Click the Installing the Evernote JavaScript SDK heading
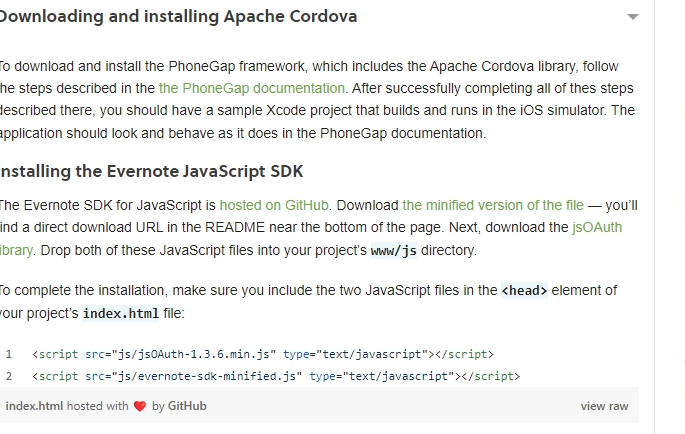 pos(151,171)
